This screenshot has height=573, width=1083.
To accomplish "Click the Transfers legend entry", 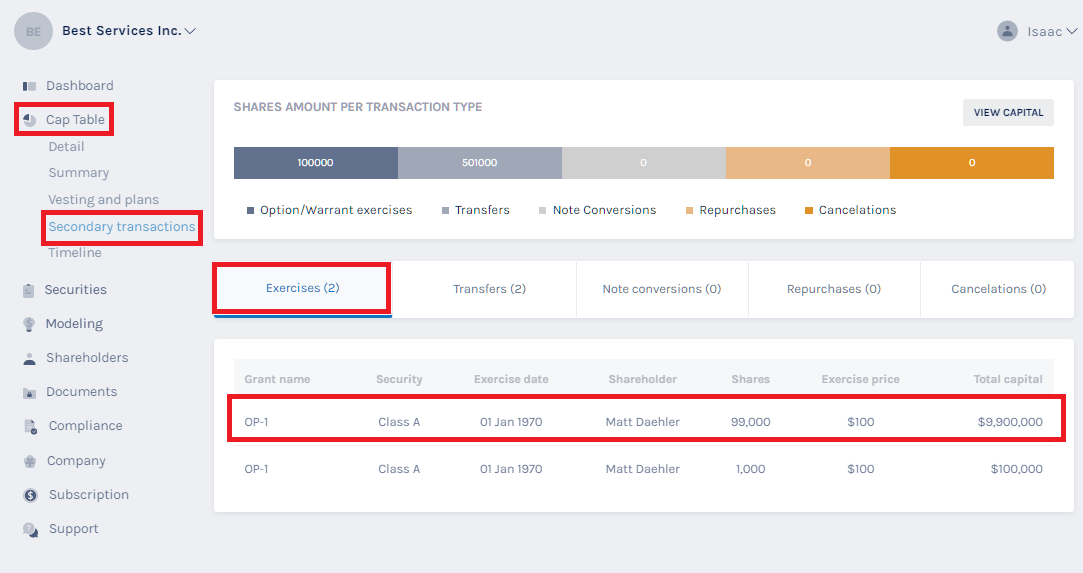I will pos(475,210).
